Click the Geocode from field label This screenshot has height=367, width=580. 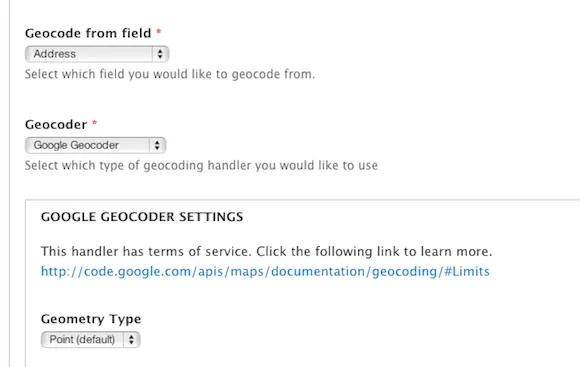point(88,33)
